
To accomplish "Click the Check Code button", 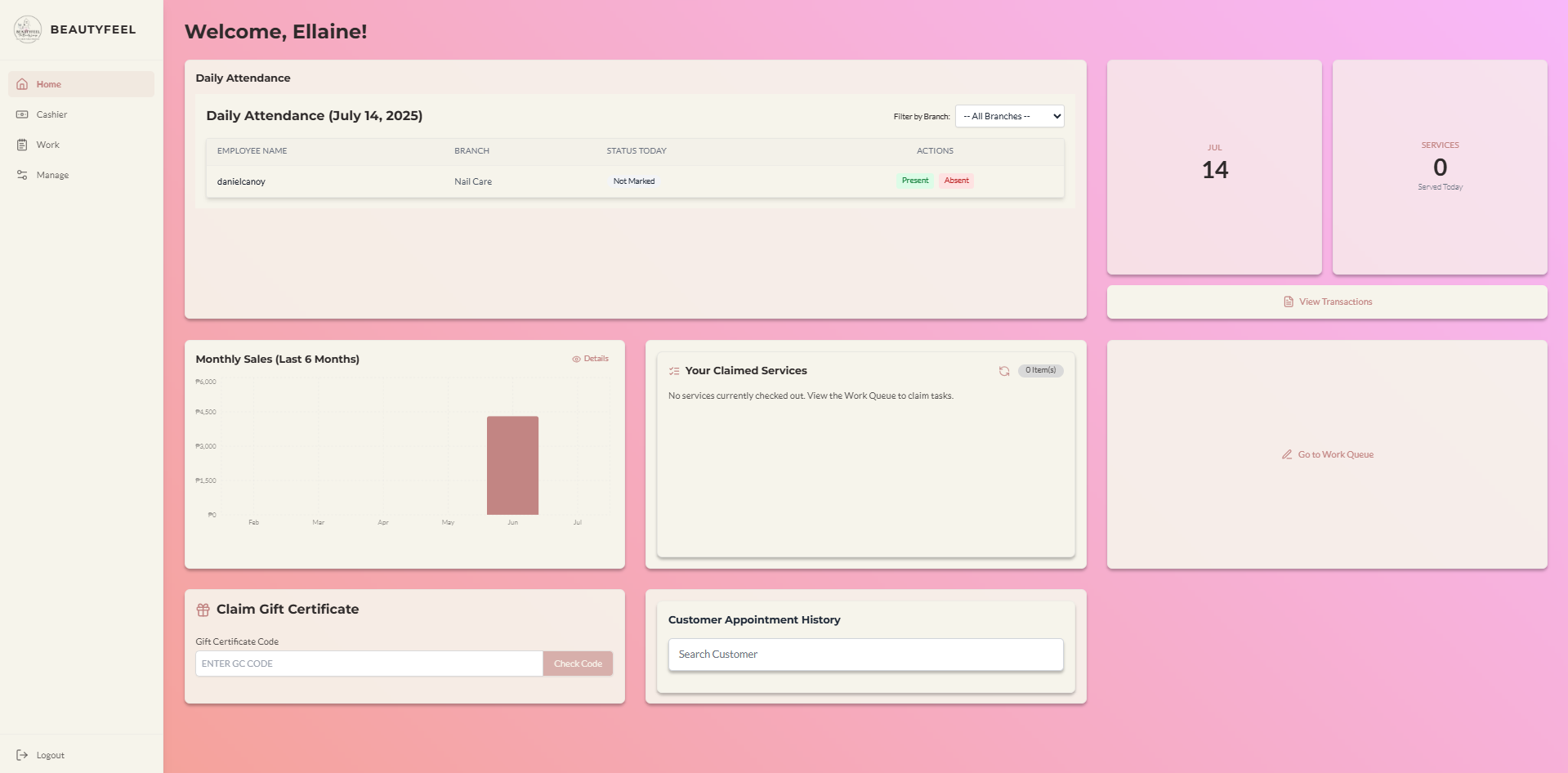I will 578,664.
